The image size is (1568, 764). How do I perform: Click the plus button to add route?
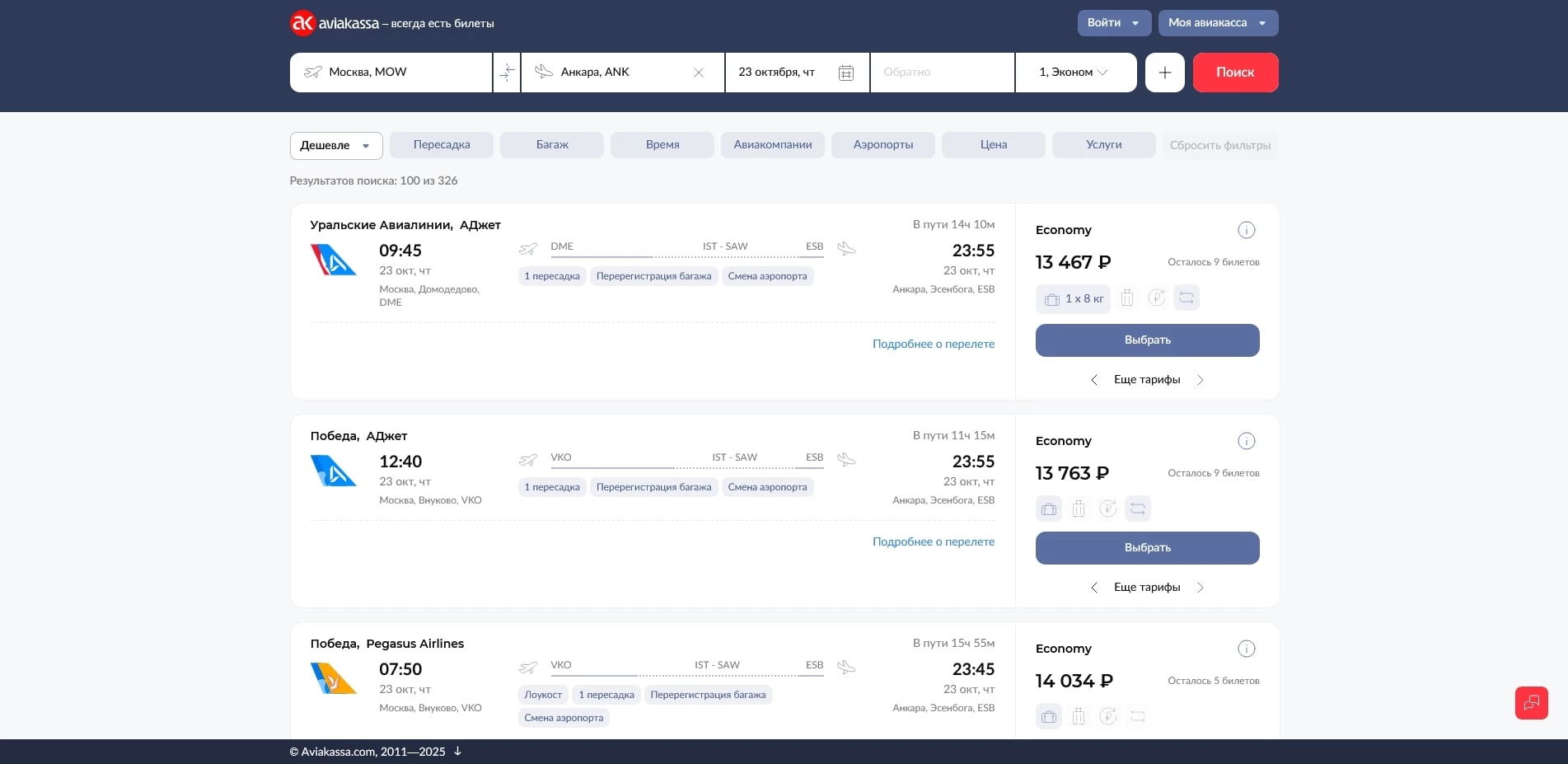point(1164,73)
